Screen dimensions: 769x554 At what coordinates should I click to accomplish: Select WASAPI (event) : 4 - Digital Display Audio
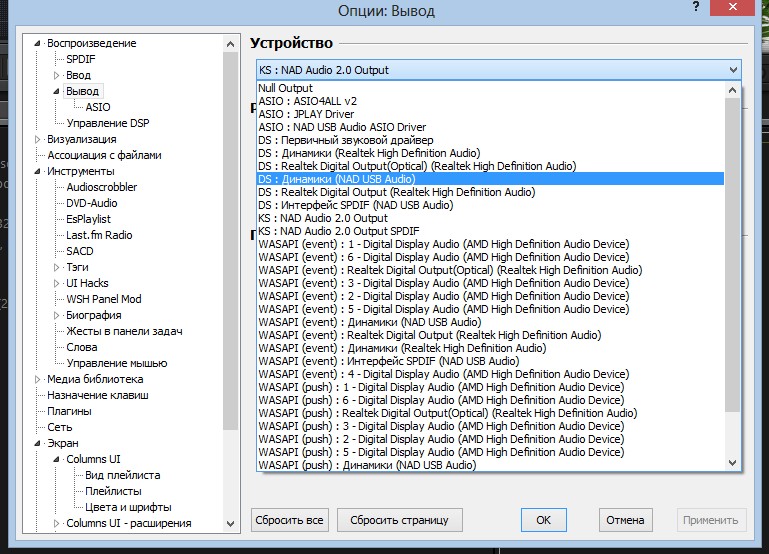(490, 374)
